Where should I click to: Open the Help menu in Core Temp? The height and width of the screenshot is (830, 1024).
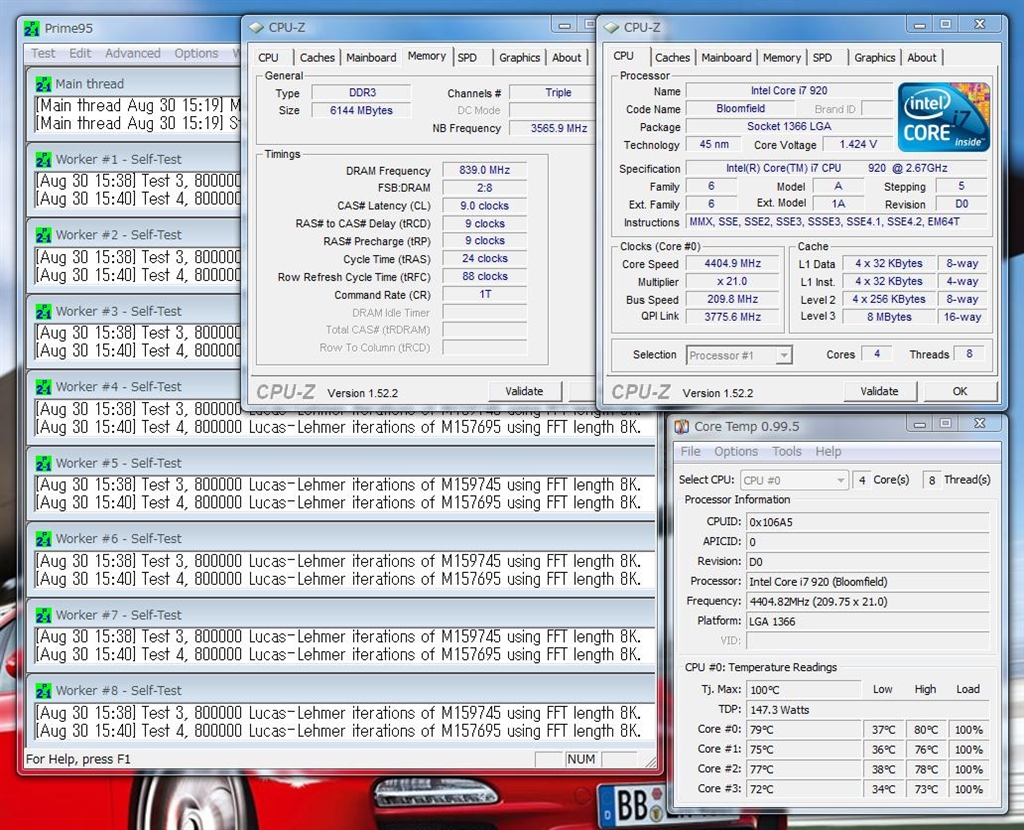coord(828,452)
